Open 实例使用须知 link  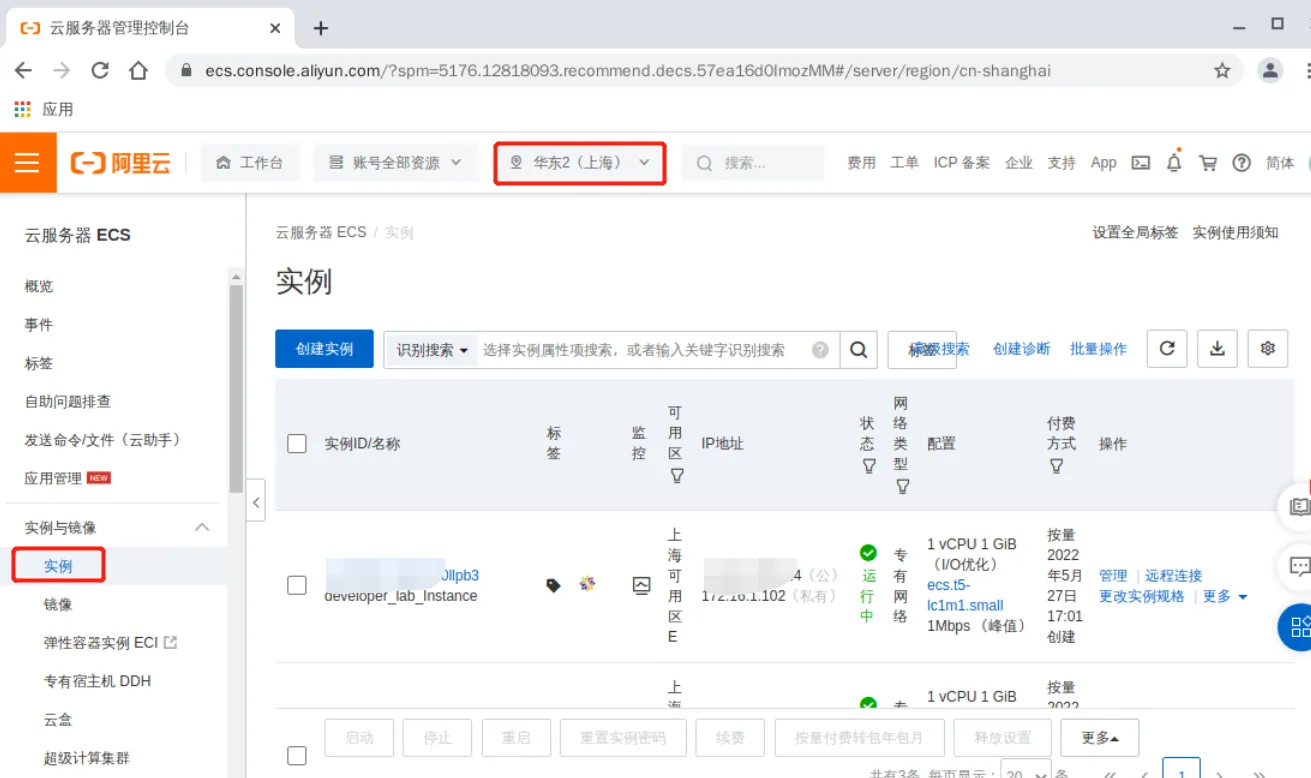pos(1235,232)
